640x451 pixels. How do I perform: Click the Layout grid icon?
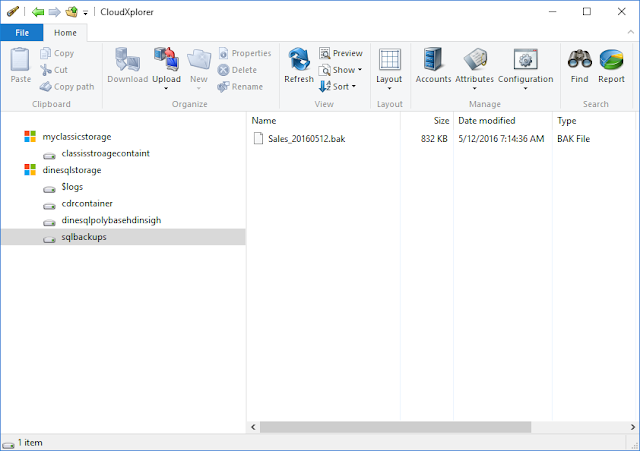tap(389, 60)
